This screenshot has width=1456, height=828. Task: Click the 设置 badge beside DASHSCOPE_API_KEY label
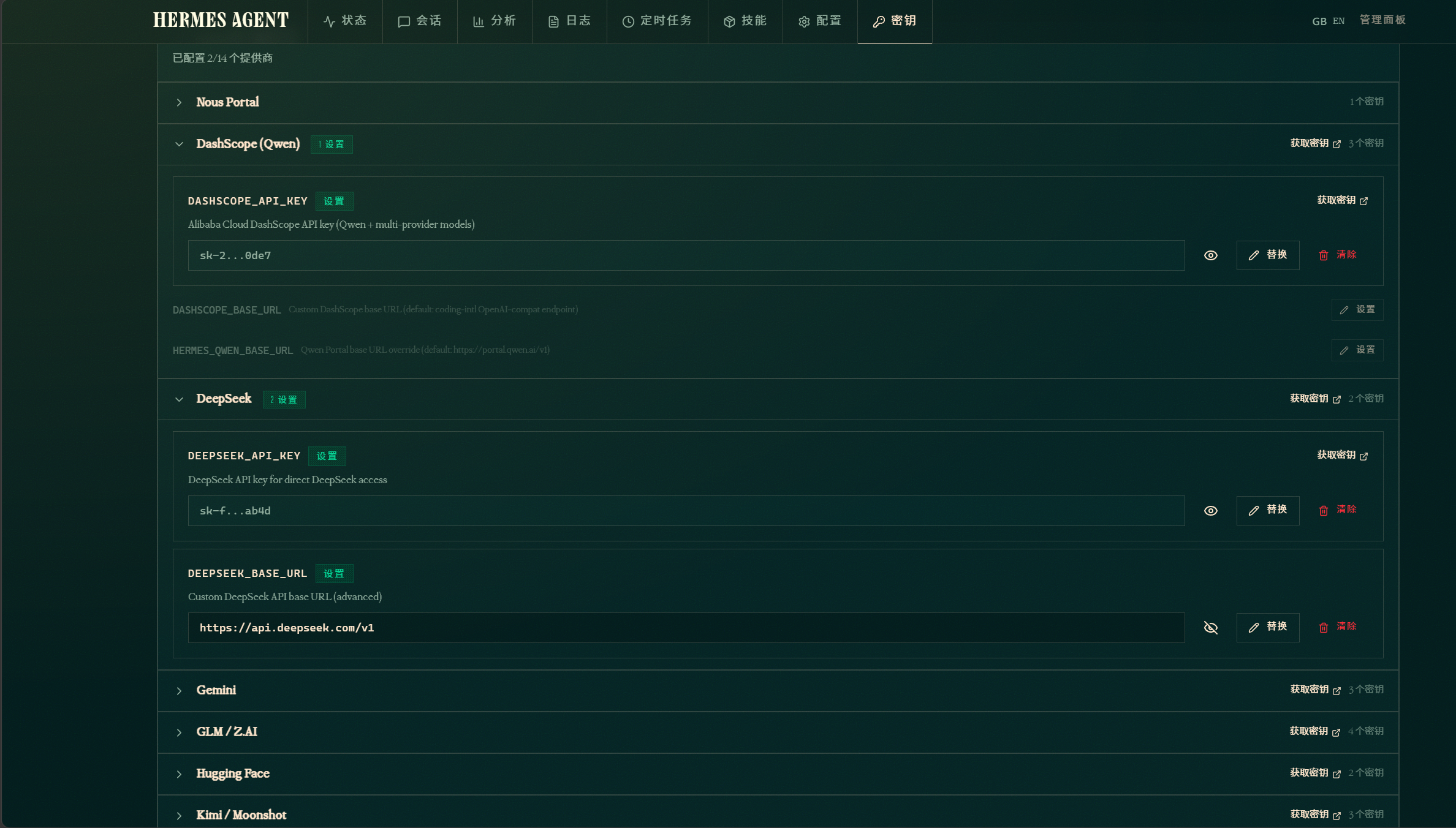coord(334,201)
